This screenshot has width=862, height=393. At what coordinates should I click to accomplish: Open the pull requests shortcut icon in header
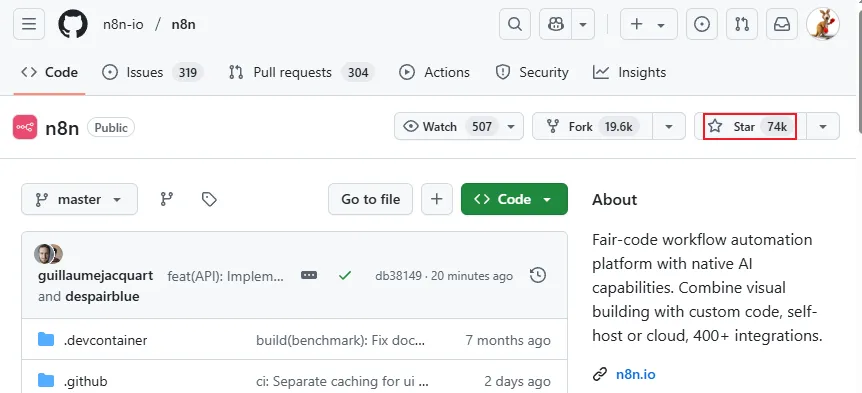(x=742, y=24)
